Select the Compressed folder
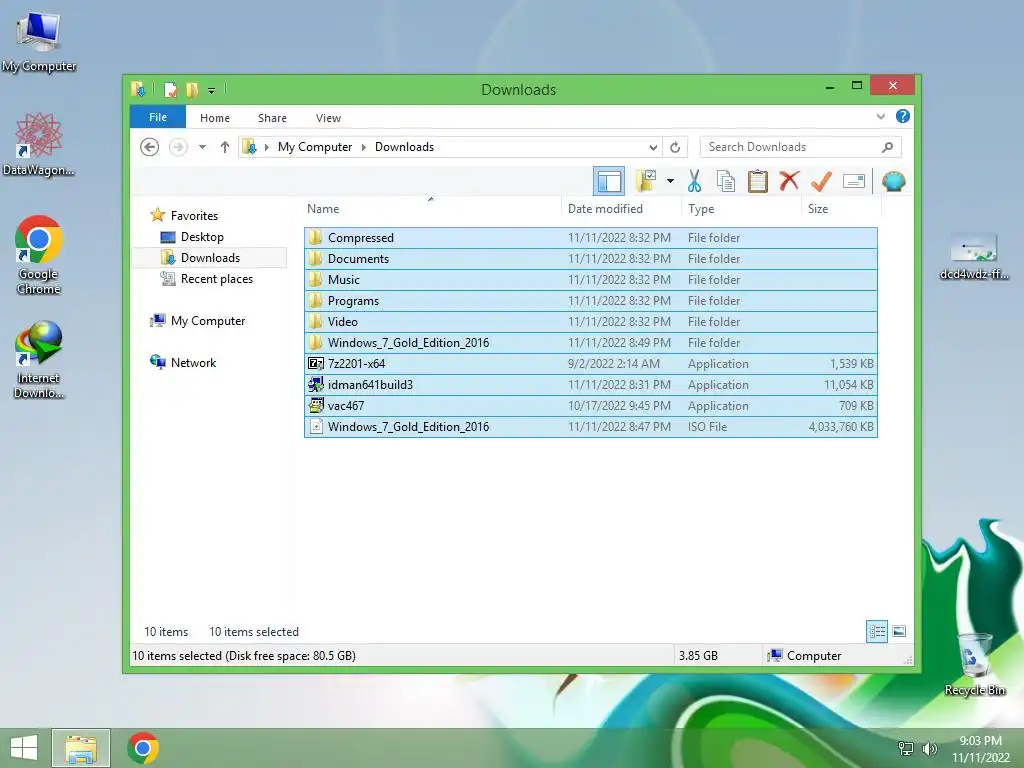 pos(590,238)
